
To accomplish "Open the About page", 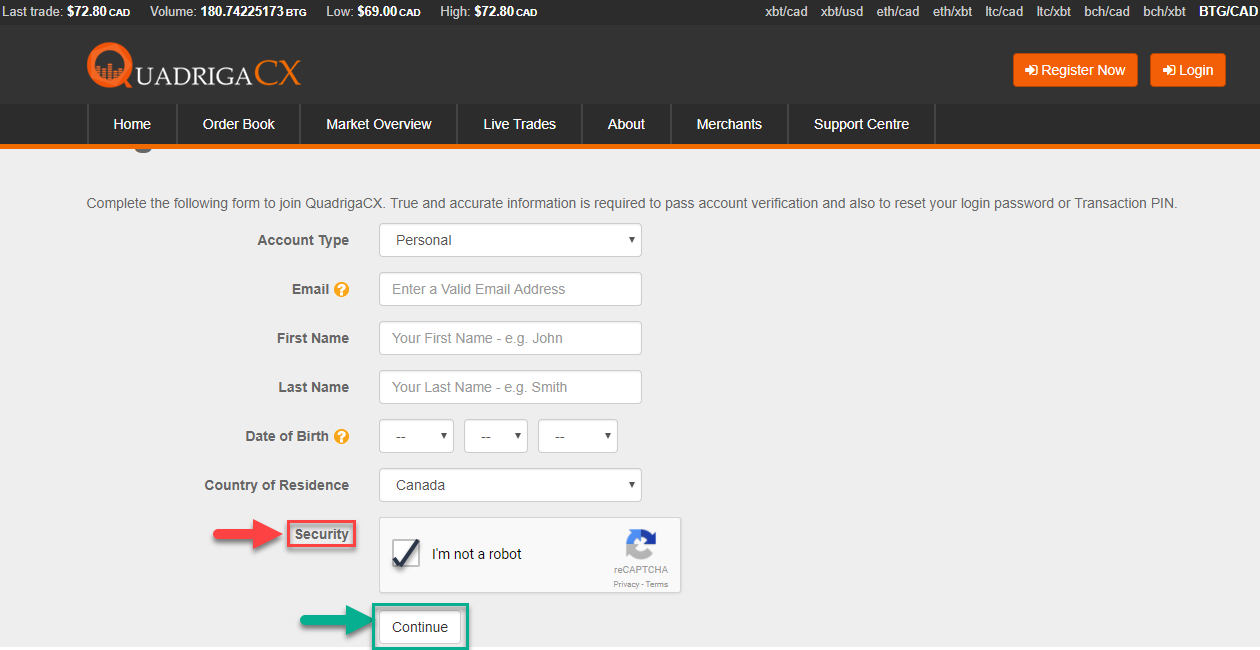I will [626, 124].
